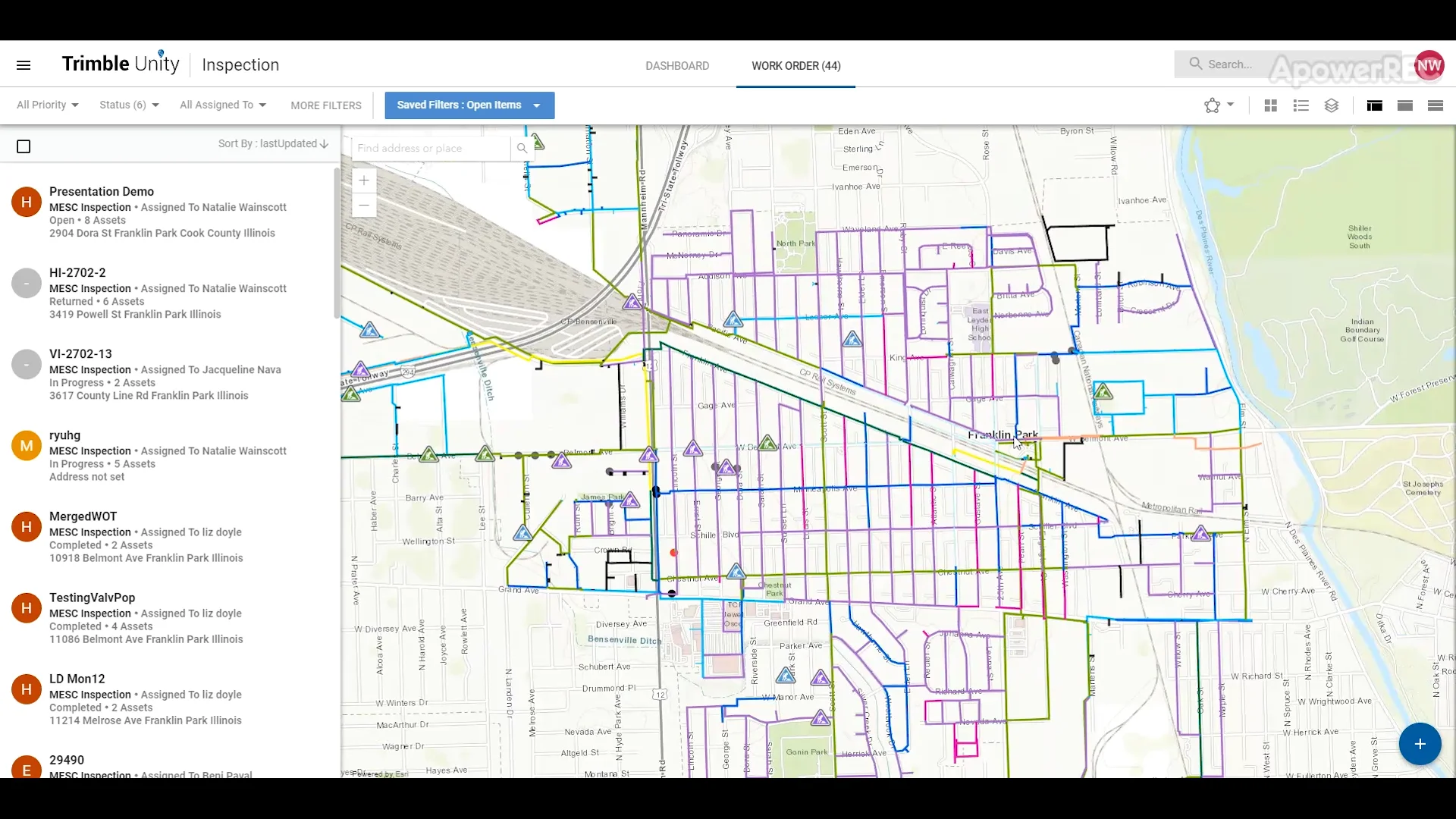The image size is (1456, 819).
Task: Click the blue add work order button
Action: (1420, 744)
